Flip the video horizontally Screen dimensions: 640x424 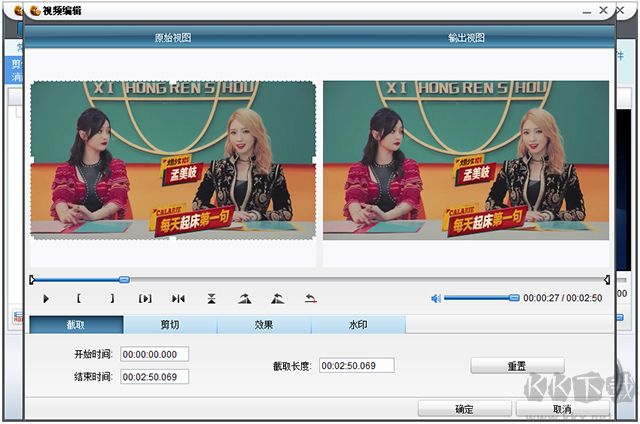[178, 299]
